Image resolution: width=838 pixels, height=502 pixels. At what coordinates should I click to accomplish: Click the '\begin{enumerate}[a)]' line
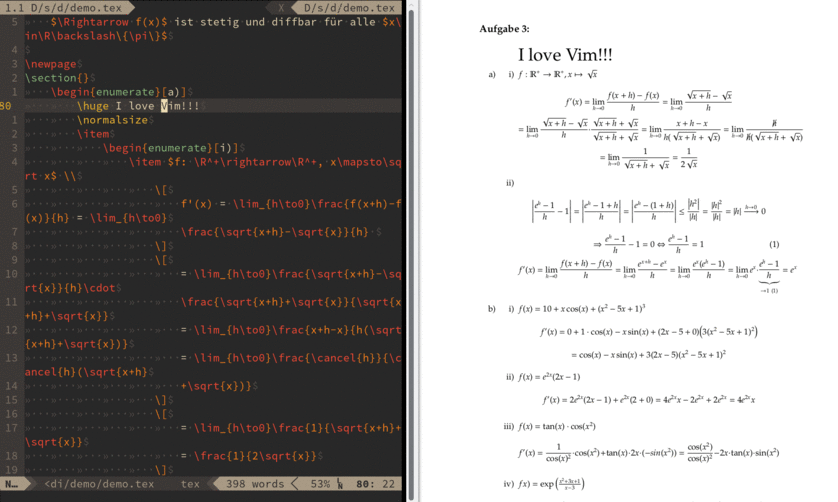(x=119, y=92)
